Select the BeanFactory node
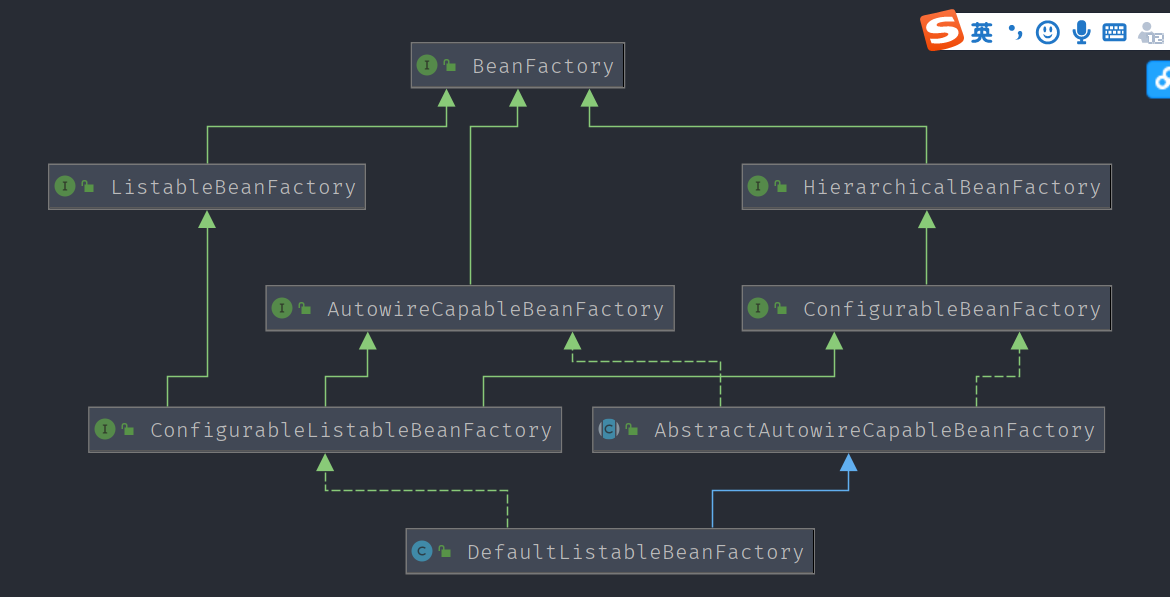The image size is (1170, 597). pyautogui.click(x=542, y=66)
